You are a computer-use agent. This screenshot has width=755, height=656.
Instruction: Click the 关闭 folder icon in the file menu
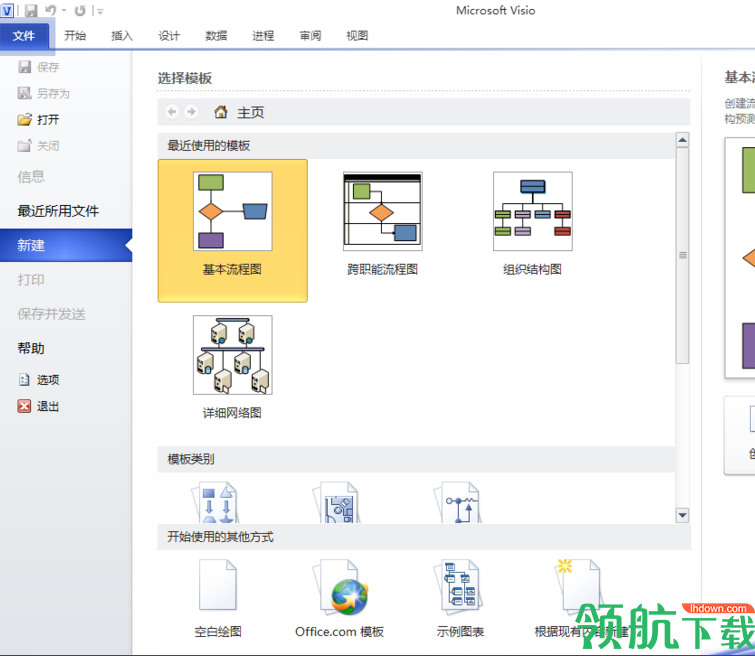(x=24, y=145)
